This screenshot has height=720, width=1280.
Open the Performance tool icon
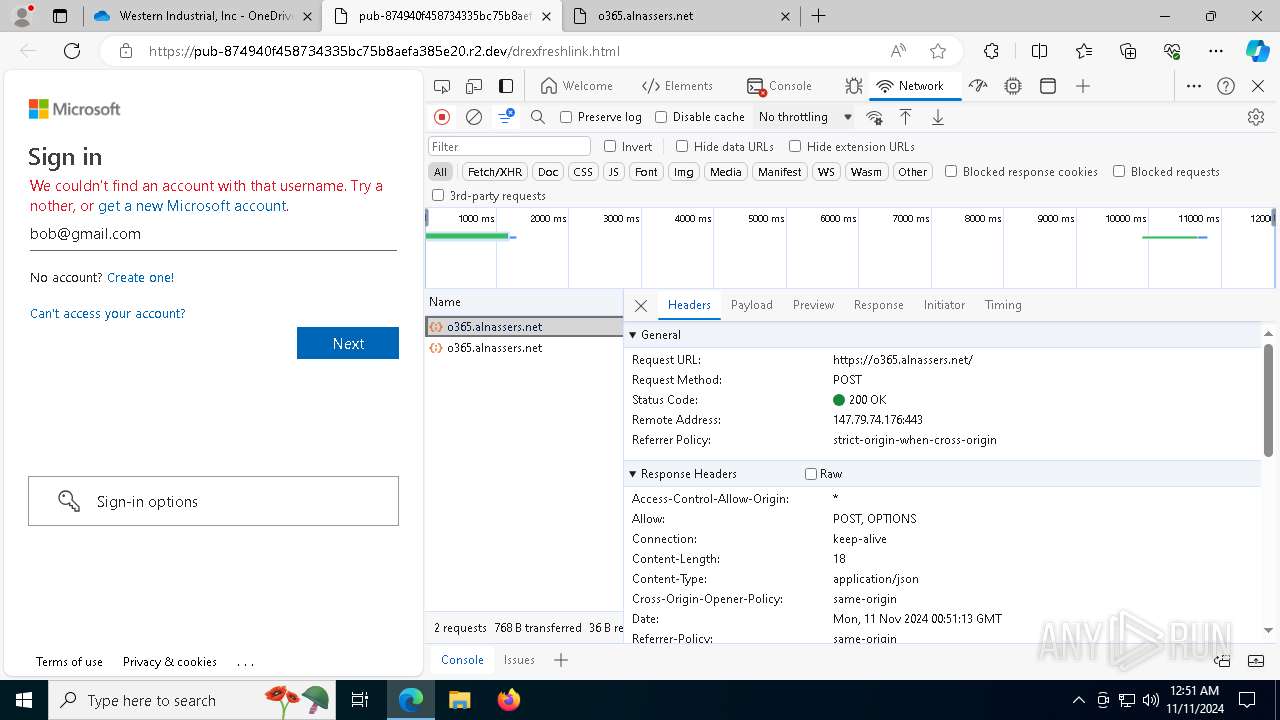pyautogui.click(x=978, y=86)
